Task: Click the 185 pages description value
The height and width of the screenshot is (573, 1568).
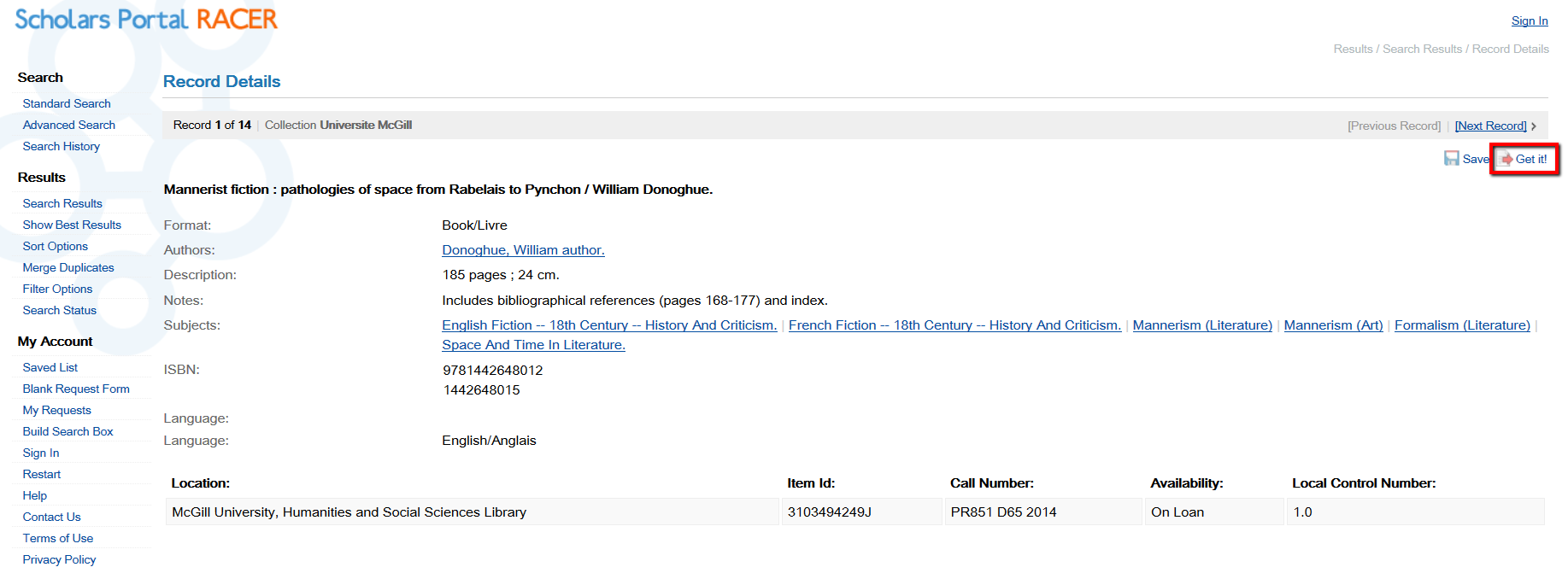Action: coord(501,275)
